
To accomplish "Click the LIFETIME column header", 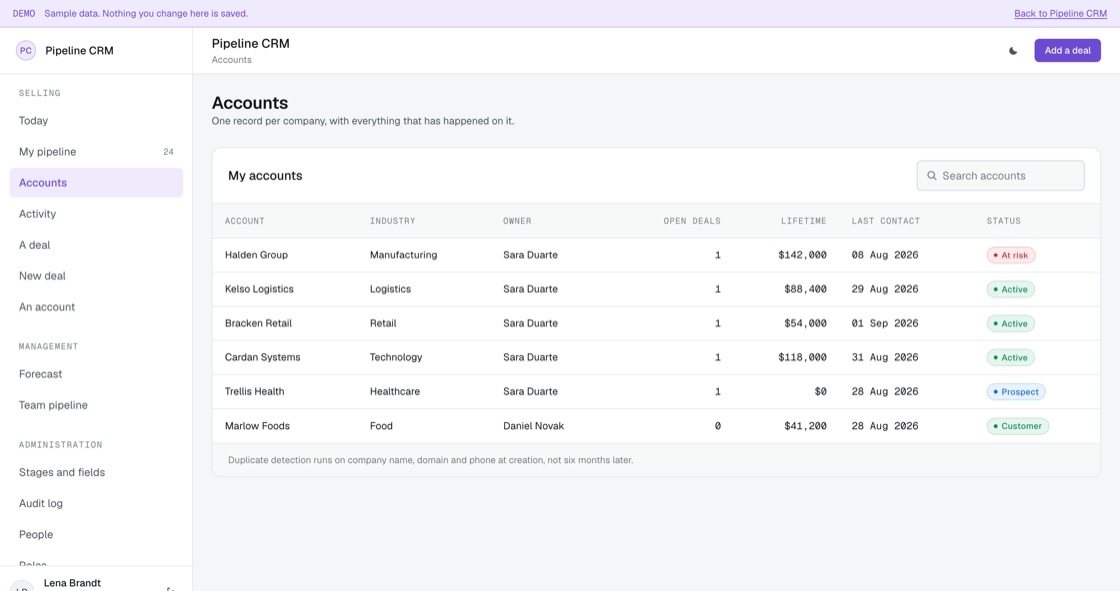I will pos(803,221).
